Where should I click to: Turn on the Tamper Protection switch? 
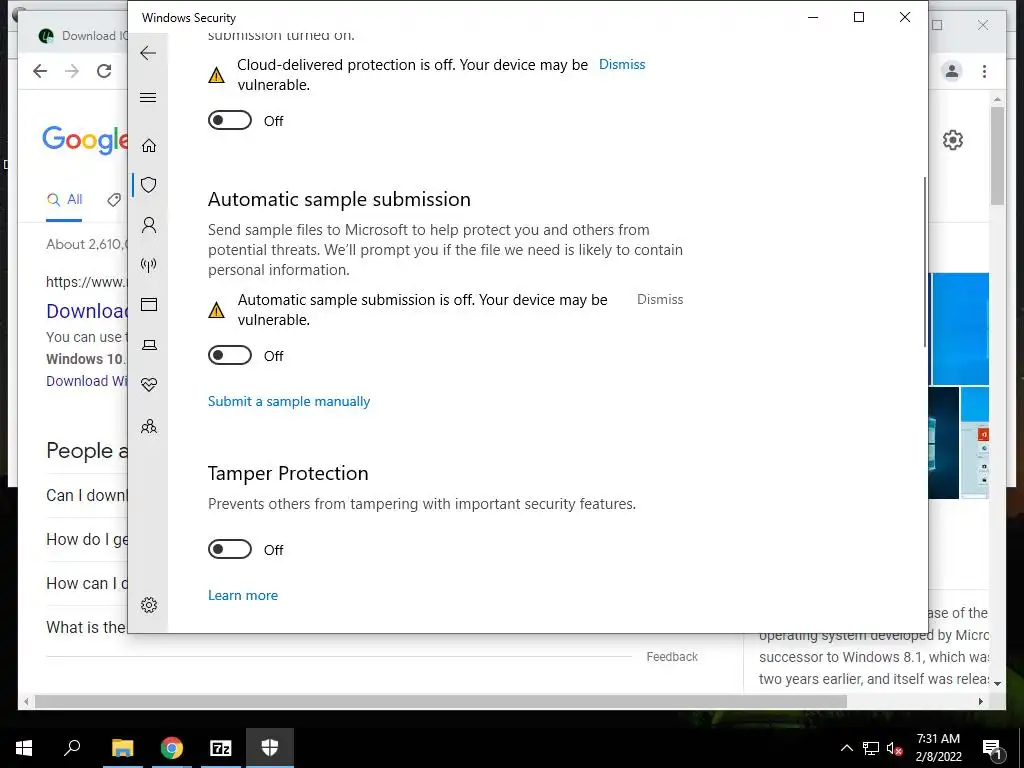pyautogui.click(x=230, y=549)
